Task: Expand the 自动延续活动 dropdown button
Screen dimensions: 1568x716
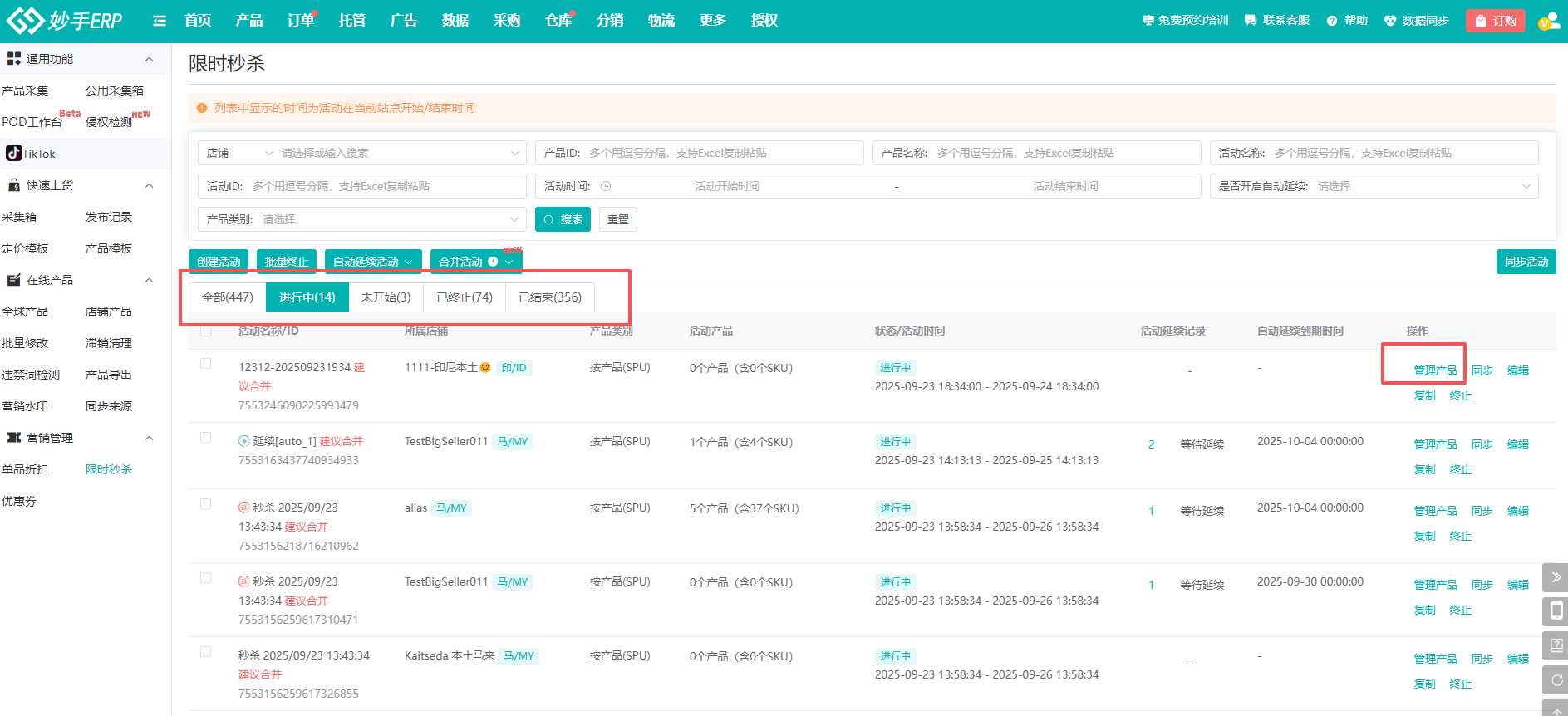Action: coord(373,262)
